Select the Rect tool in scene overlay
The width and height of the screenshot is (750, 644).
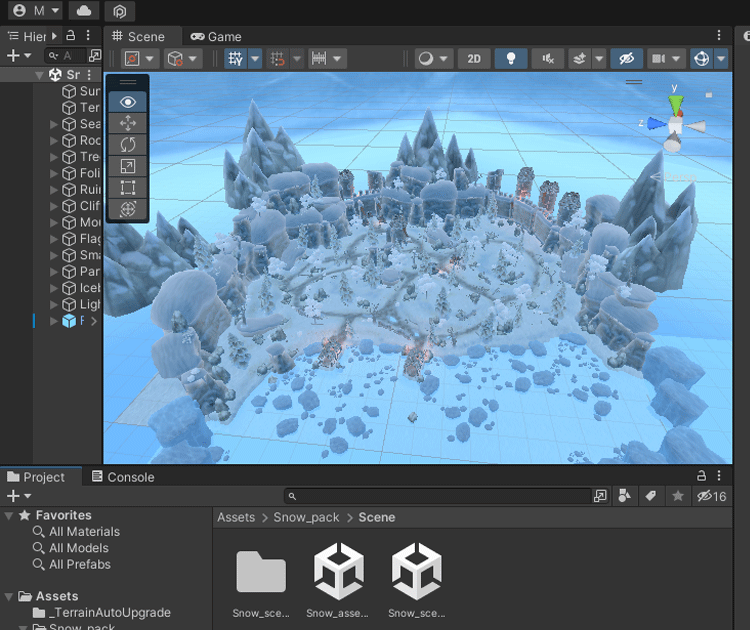[127, 187]
